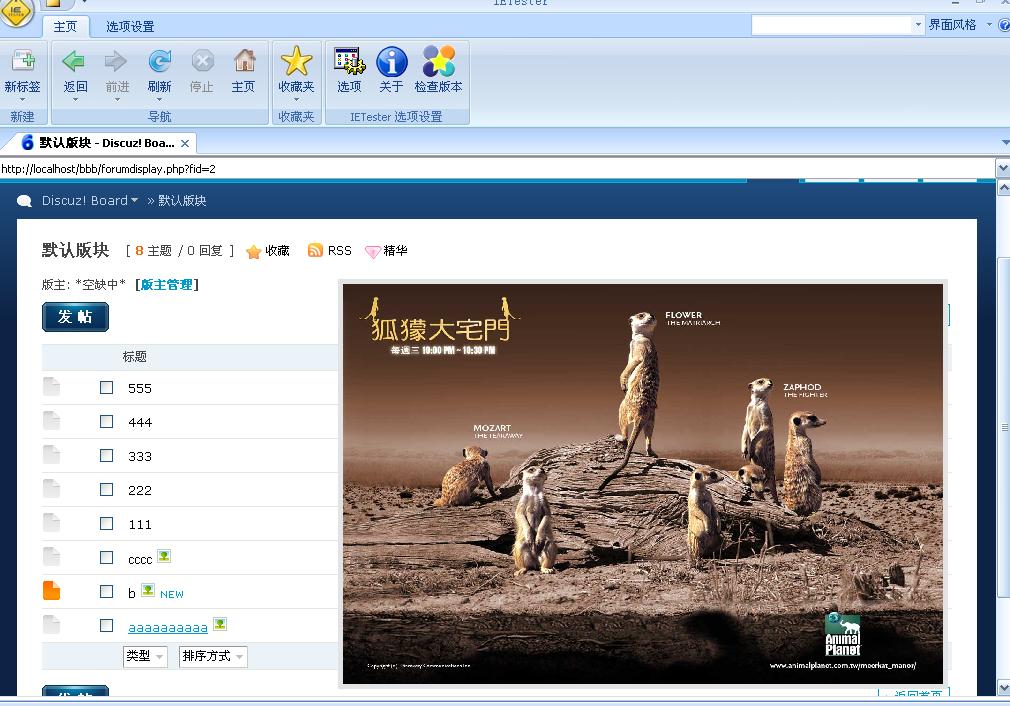This screenshot has height=706, width=1010.
Task: Click the help icon beside 界面风格
Action: (1004, 25)
